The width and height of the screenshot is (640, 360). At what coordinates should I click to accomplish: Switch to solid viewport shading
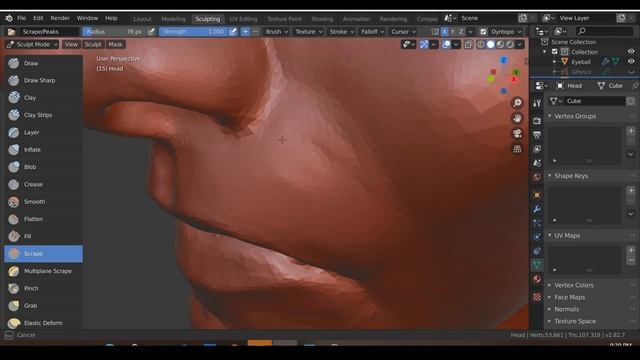(x=491, y=44)
